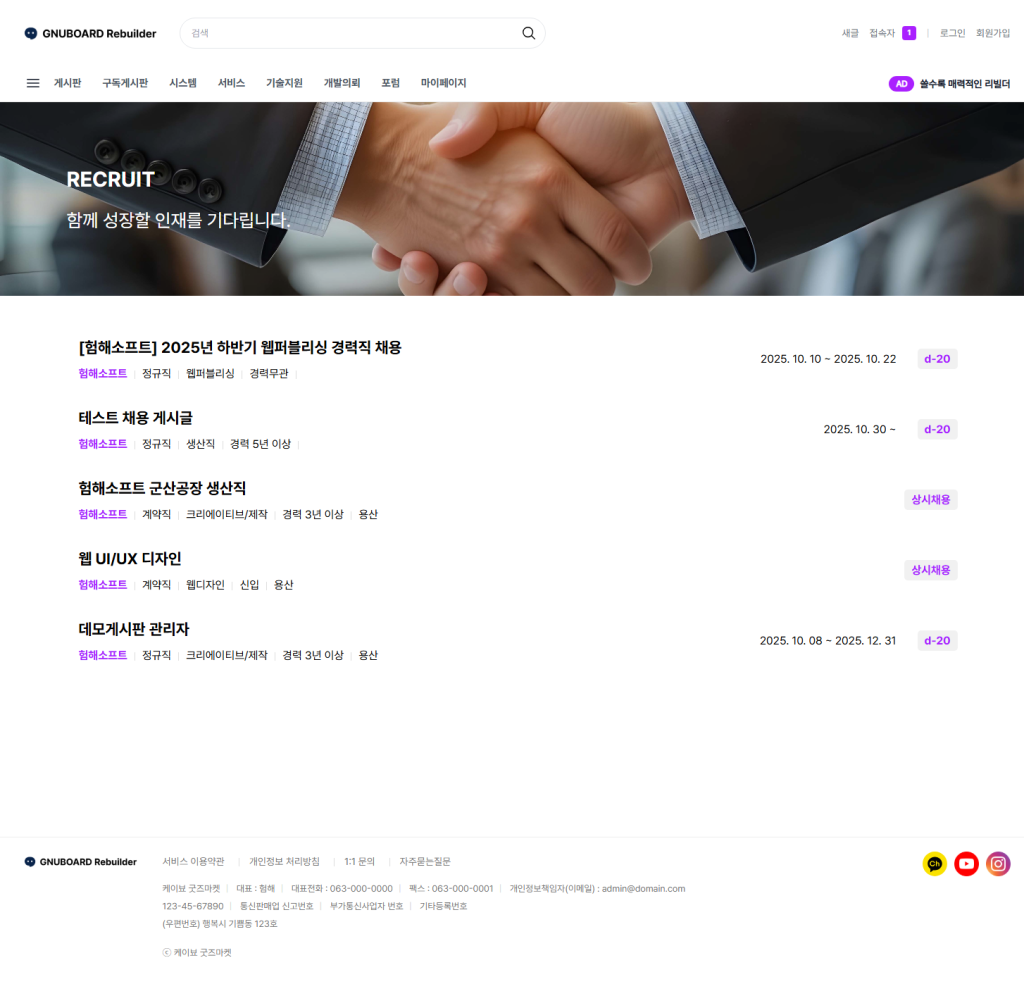Viewport: 1024px width, 984px height.
Task: Open the Instagram icon in footer
Action: (998, 864)
